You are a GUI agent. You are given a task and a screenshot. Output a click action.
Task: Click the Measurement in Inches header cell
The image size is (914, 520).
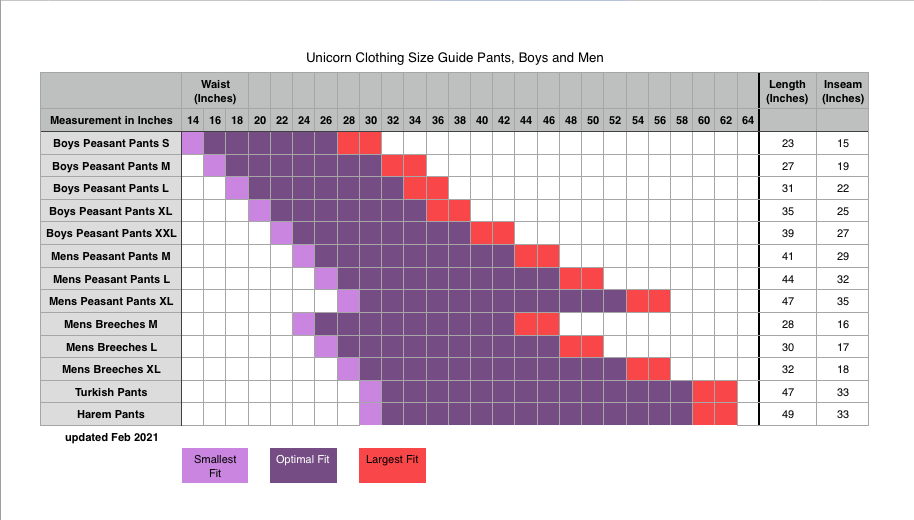pyautogui.click(x=110, y=120)
